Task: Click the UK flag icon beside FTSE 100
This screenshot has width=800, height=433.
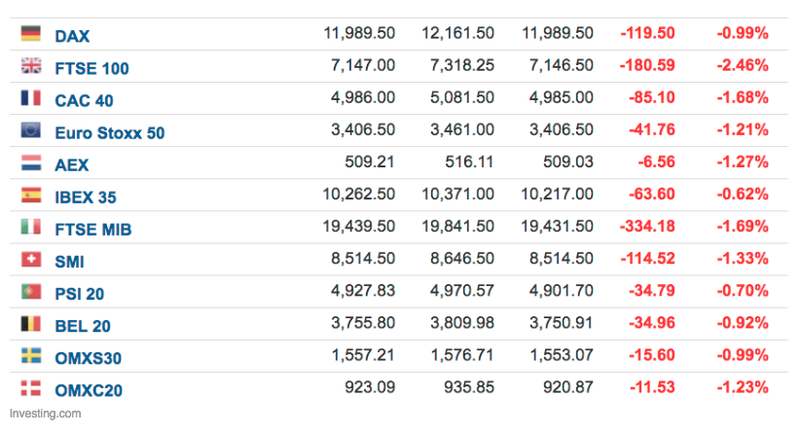Action: coord(30,67)
